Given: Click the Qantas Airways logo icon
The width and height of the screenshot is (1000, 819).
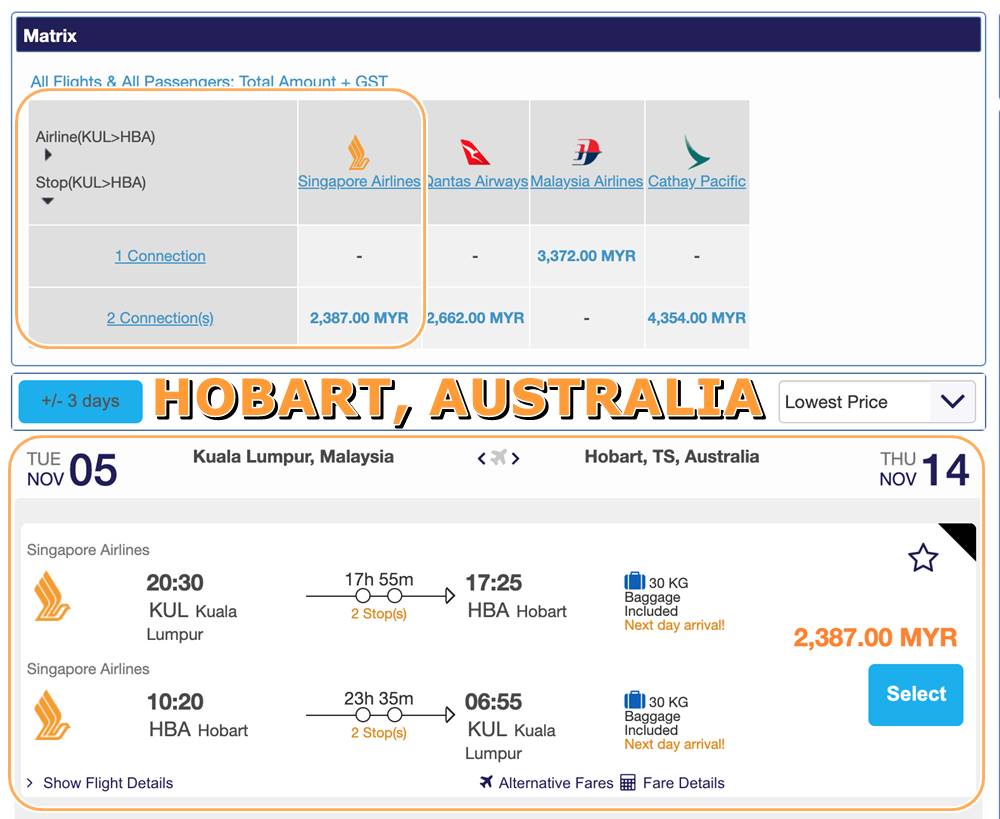Looking at the screenshot, I should (x=475, y=152).
